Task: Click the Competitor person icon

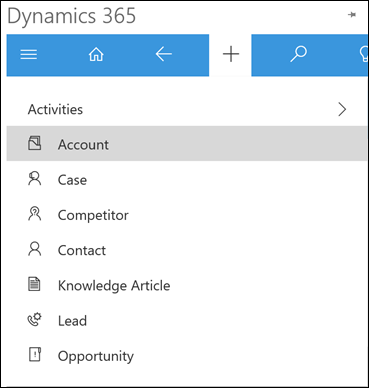Action: click(34, 214)
